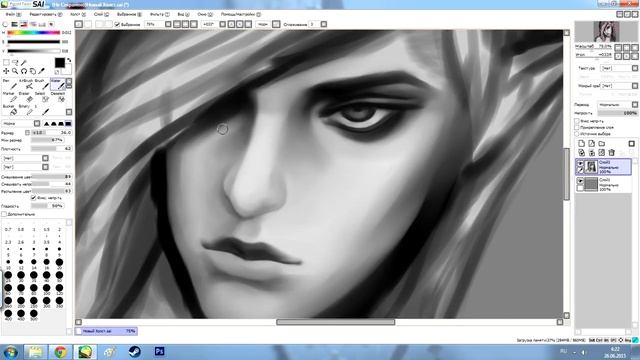
Task: Open the Window menu
Action: click(x=205, y=14)
